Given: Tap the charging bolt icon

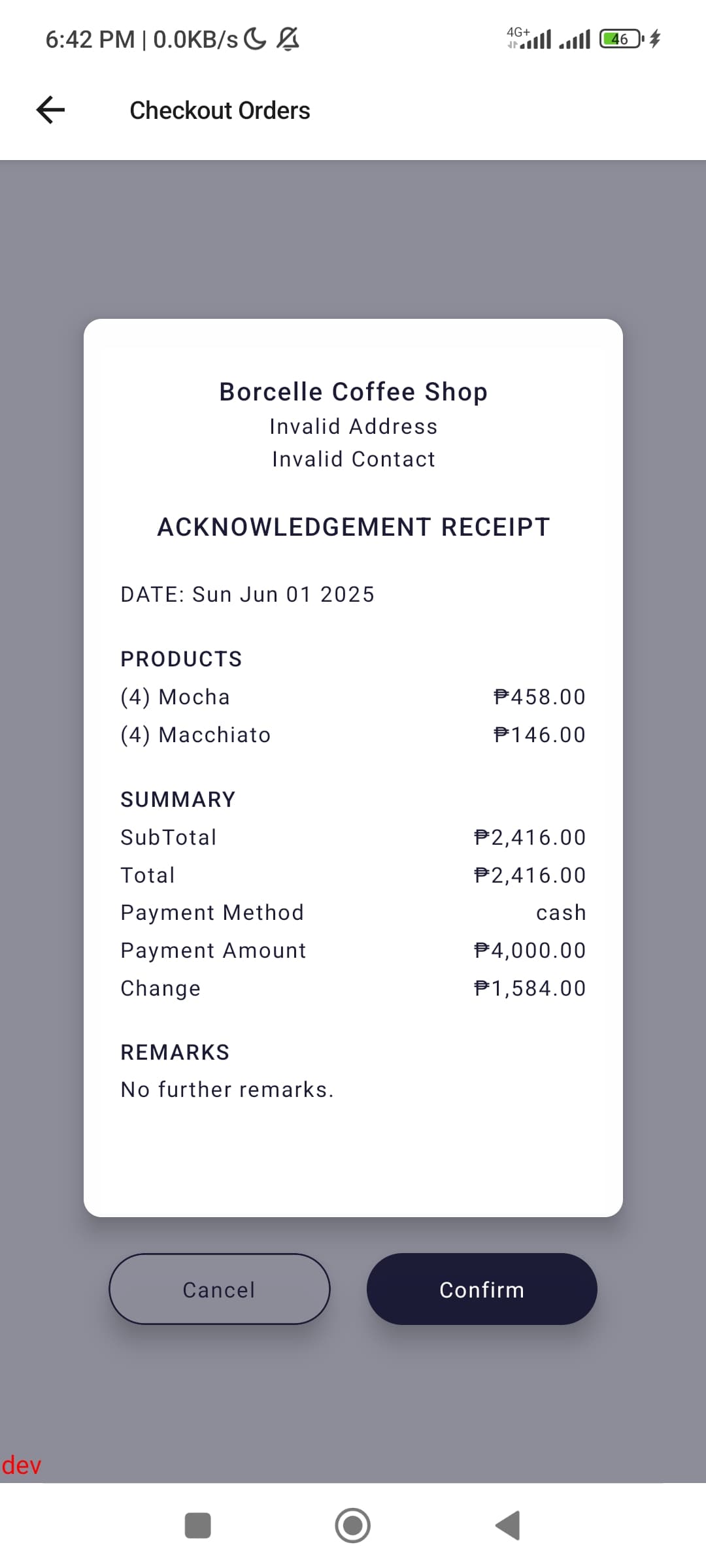Looking at the screenshot, I should coord(655,39).
